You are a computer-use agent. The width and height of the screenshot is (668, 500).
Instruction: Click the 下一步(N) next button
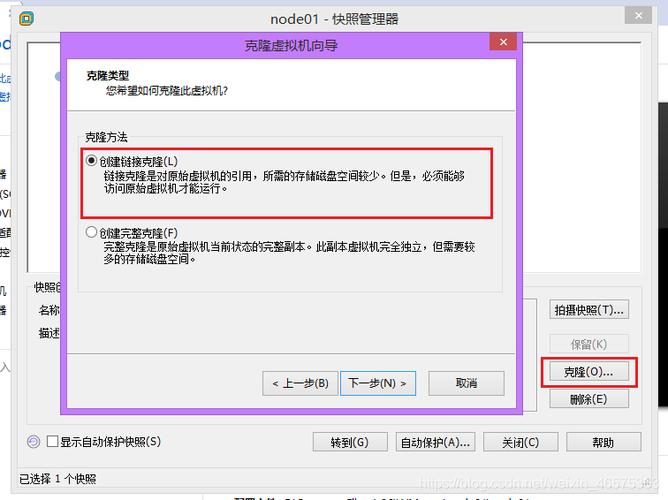pyautogui.click(x=377, y=383)
